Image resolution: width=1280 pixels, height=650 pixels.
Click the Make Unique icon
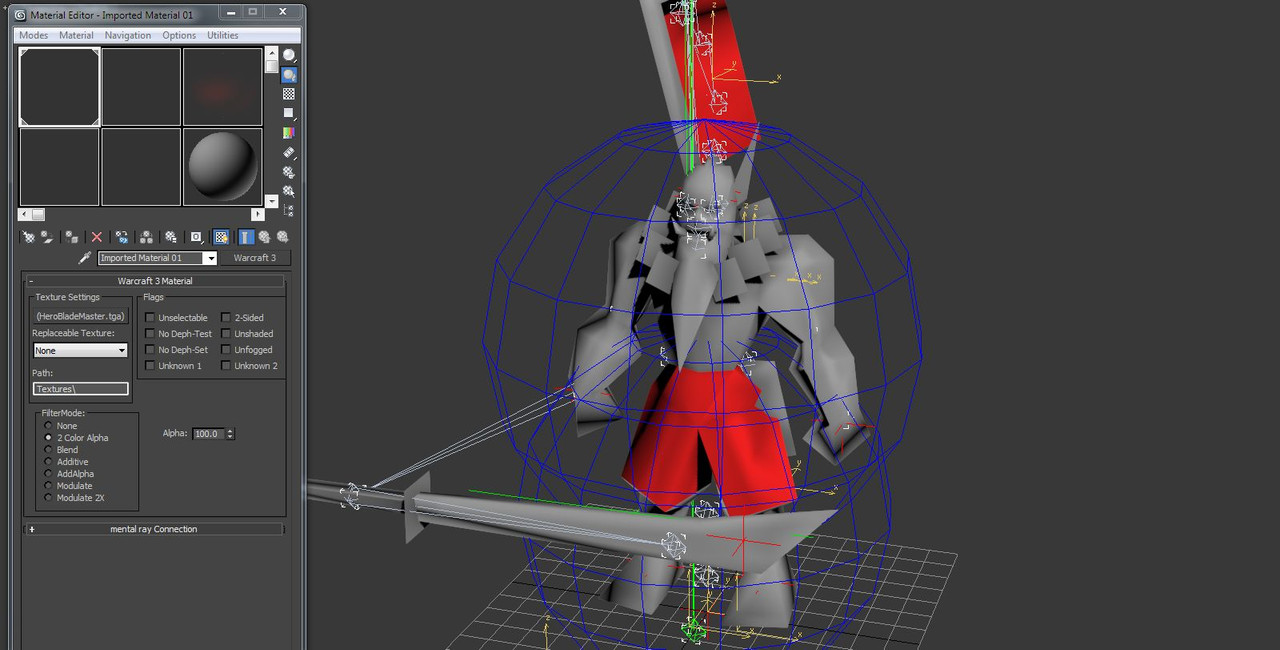[x=147, y=237]
